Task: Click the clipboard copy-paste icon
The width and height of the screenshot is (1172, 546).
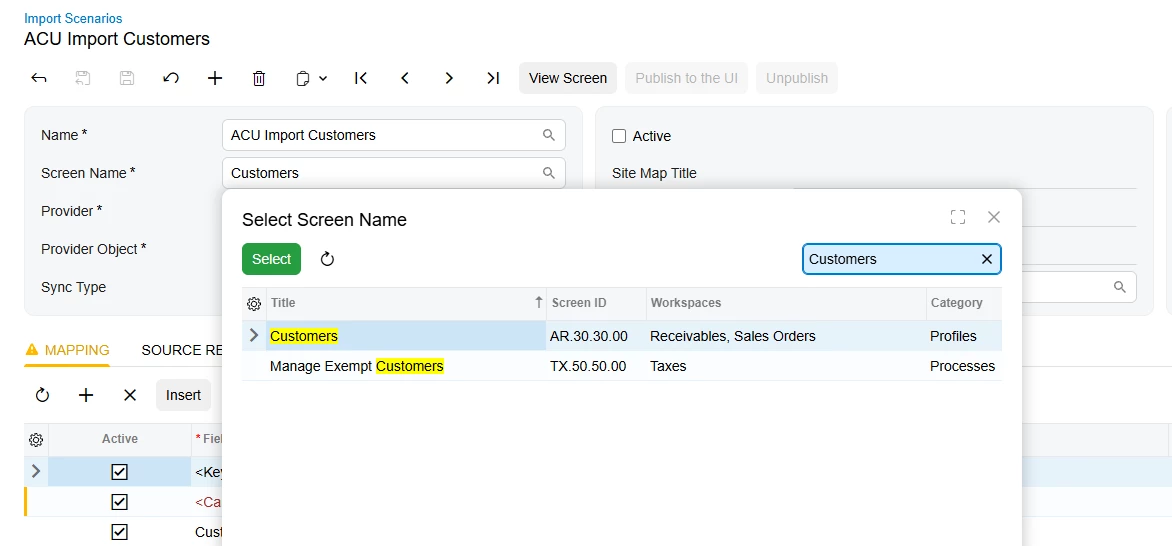Action: 303,78
